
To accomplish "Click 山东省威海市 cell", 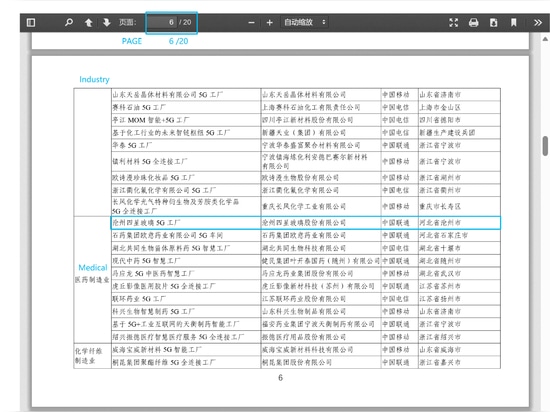I will click(x=459, y=350).
